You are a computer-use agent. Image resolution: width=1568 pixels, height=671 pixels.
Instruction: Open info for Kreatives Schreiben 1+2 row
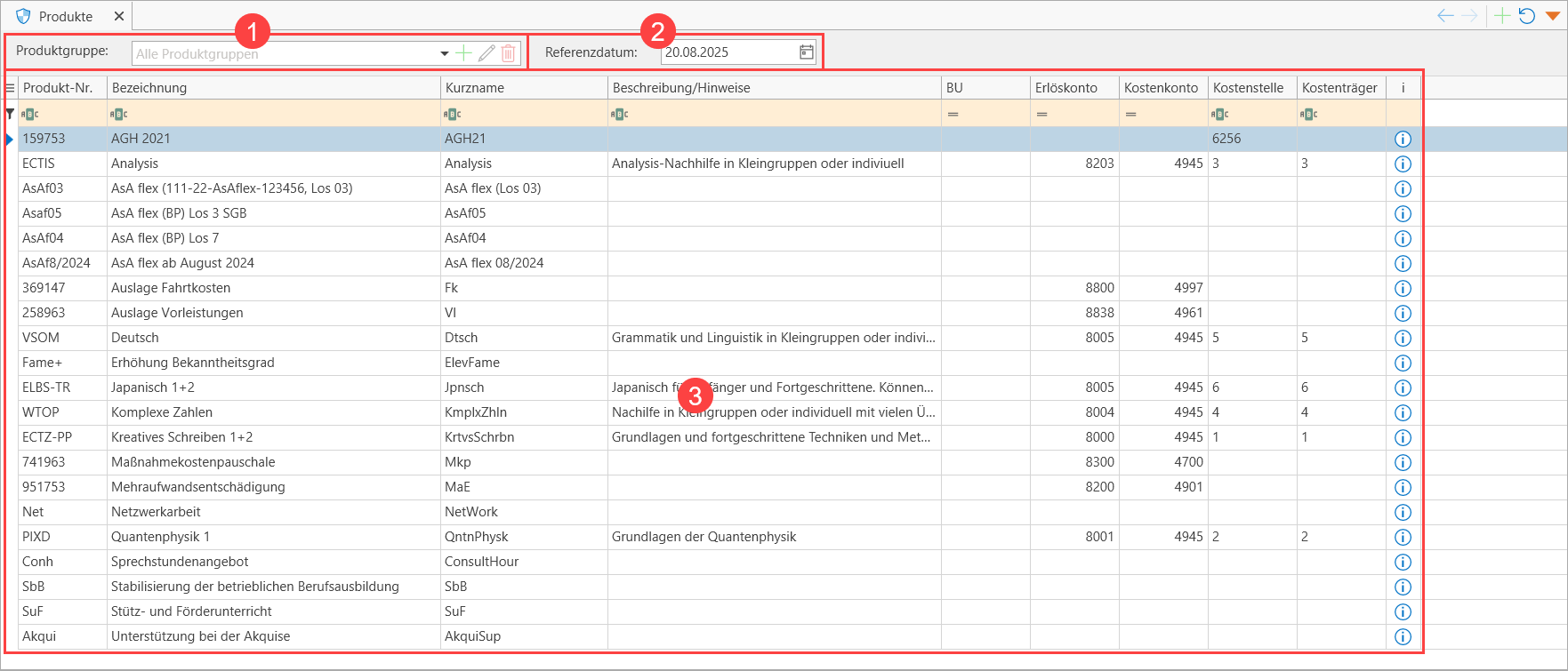coord(1403,437)
